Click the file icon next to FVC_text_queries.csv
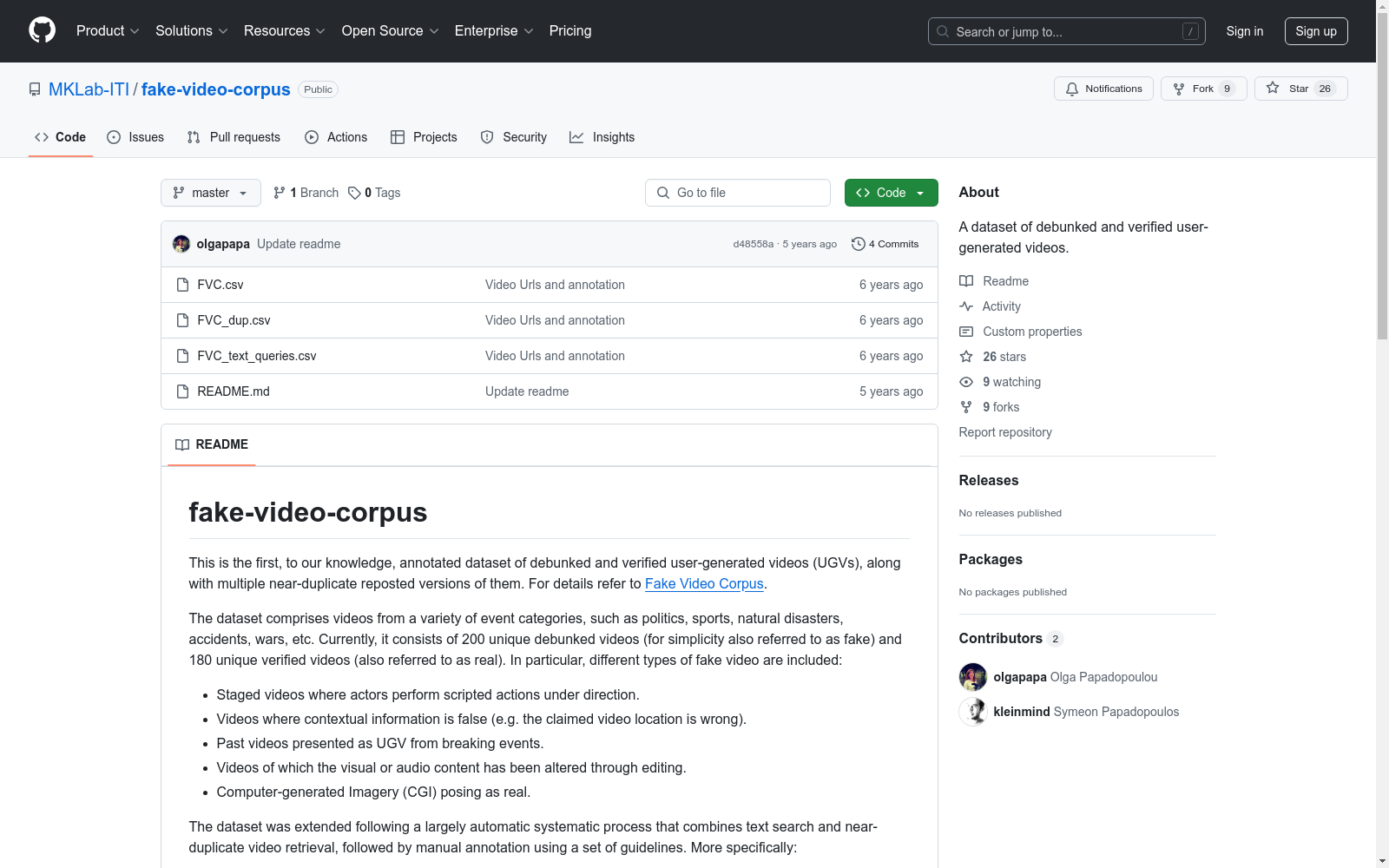This screenshot has width=1389, height=868. (182, 356)
